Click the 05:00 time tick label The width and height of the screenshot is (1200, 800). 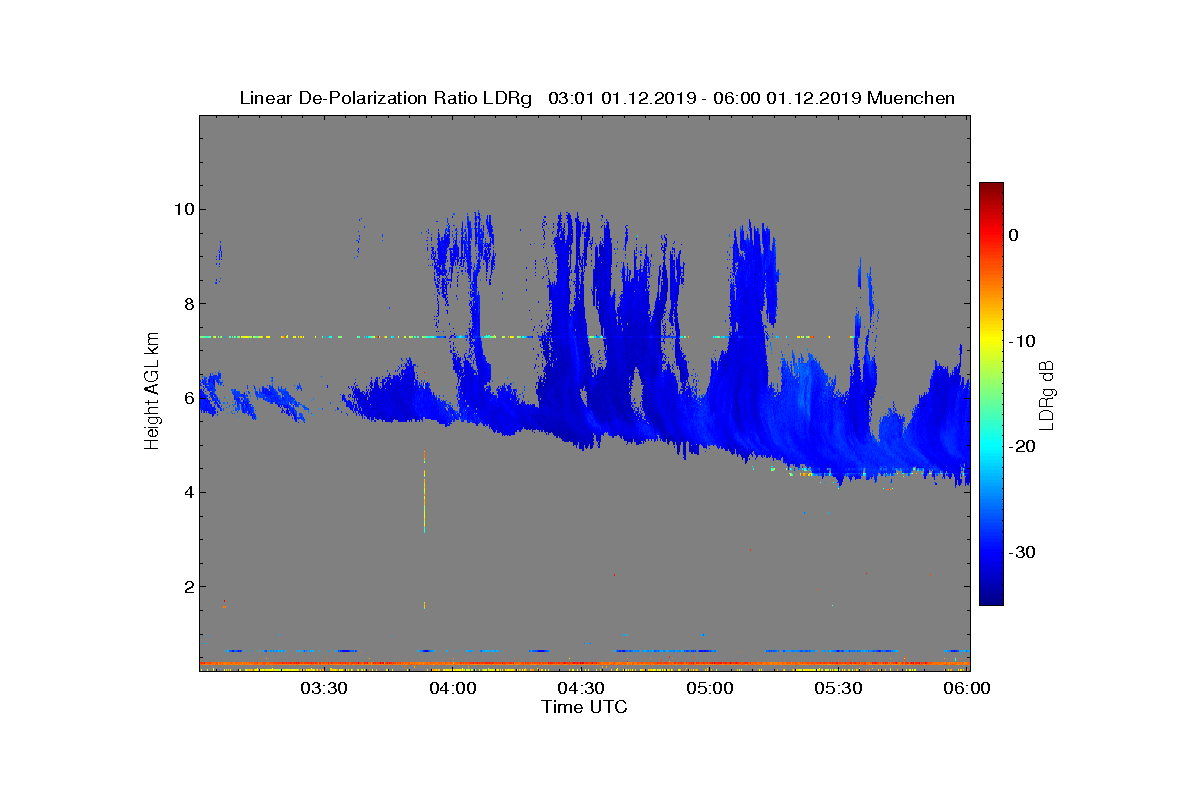(711, 689)
